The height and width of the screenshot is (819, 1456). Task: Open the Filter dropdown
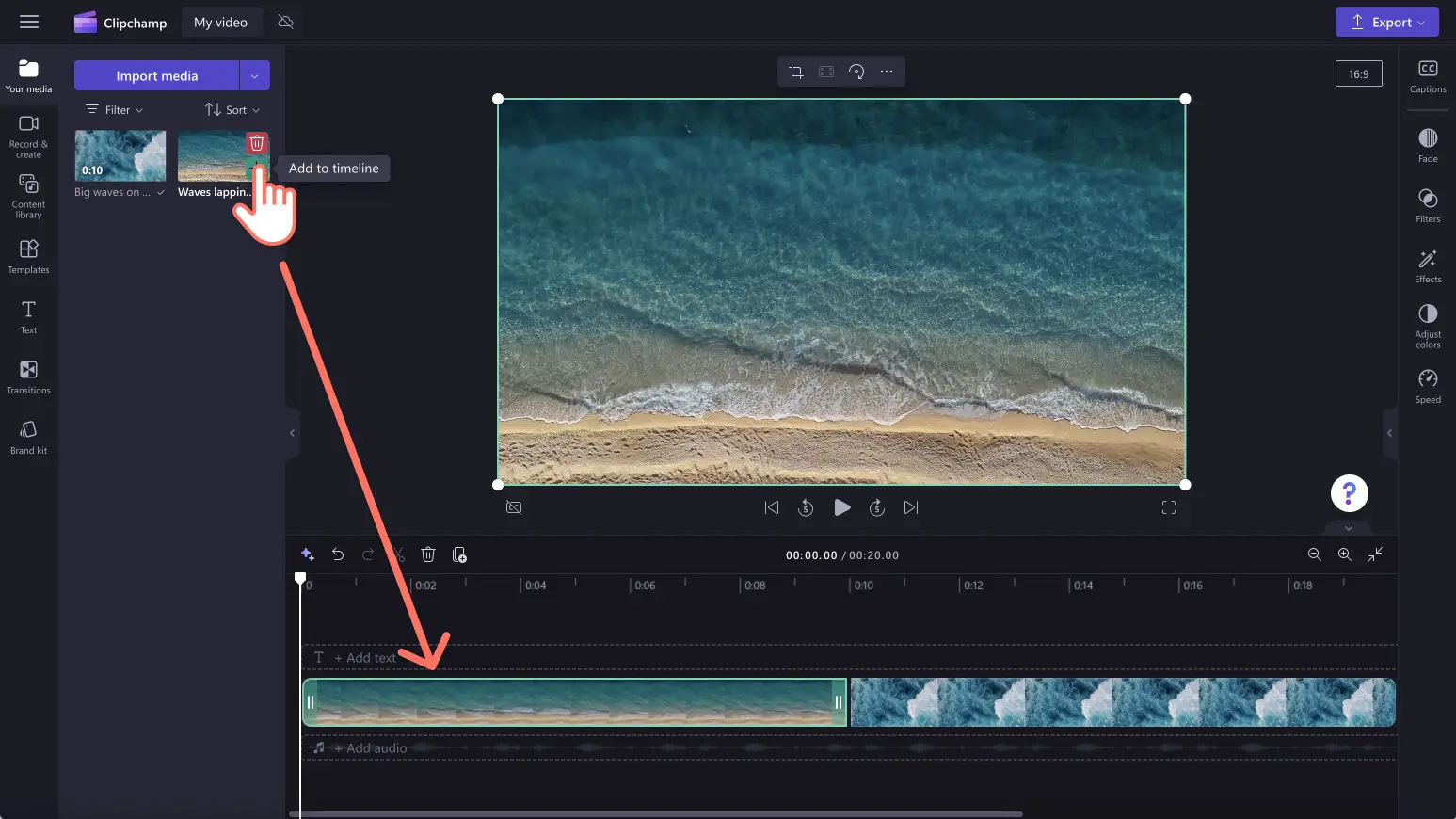click(115, 110)
